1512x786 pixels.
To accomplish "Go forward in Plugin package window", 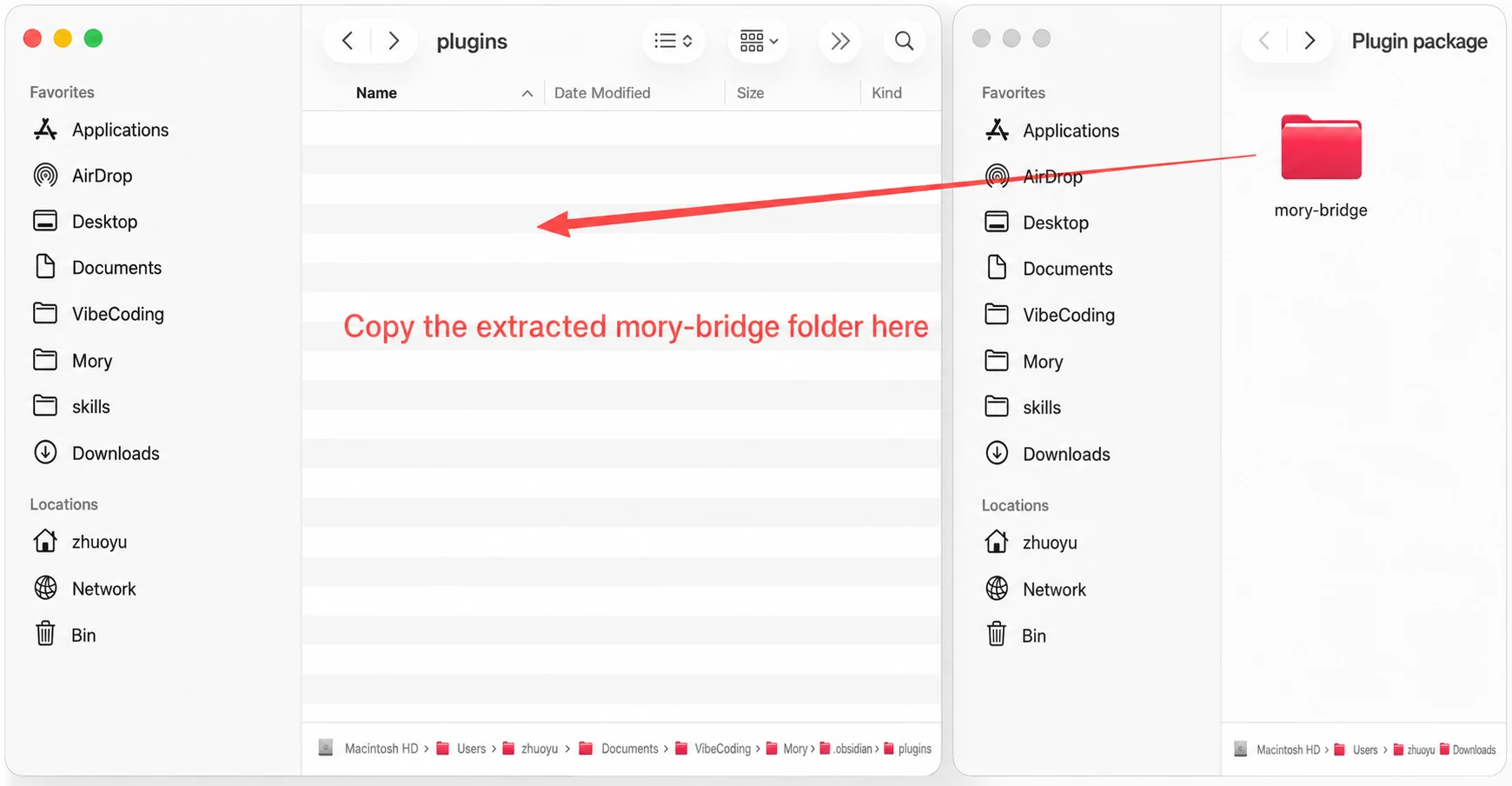I will pos(1310,41).
